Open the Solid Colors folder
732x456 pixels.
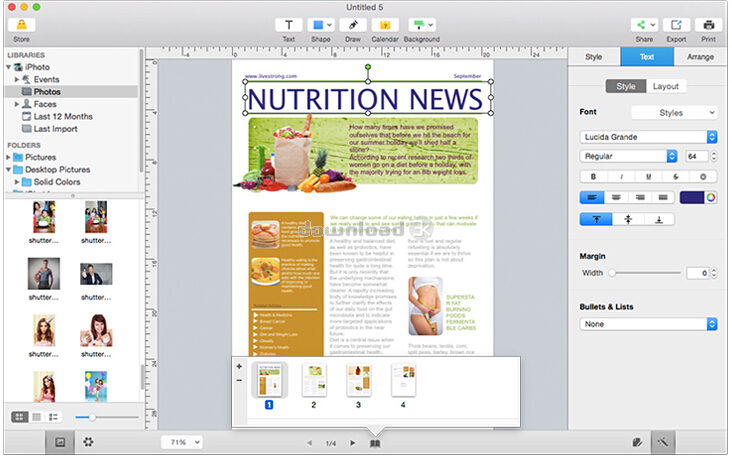[56, 182]
